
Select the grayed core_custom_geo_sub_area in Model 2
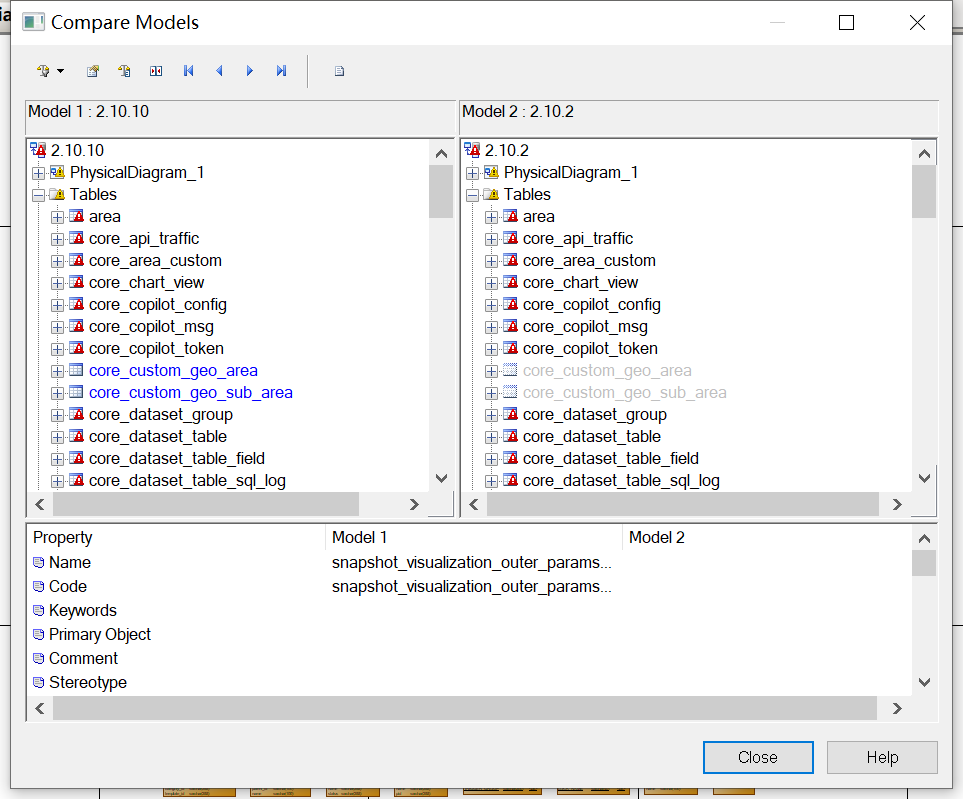[624, 392]
